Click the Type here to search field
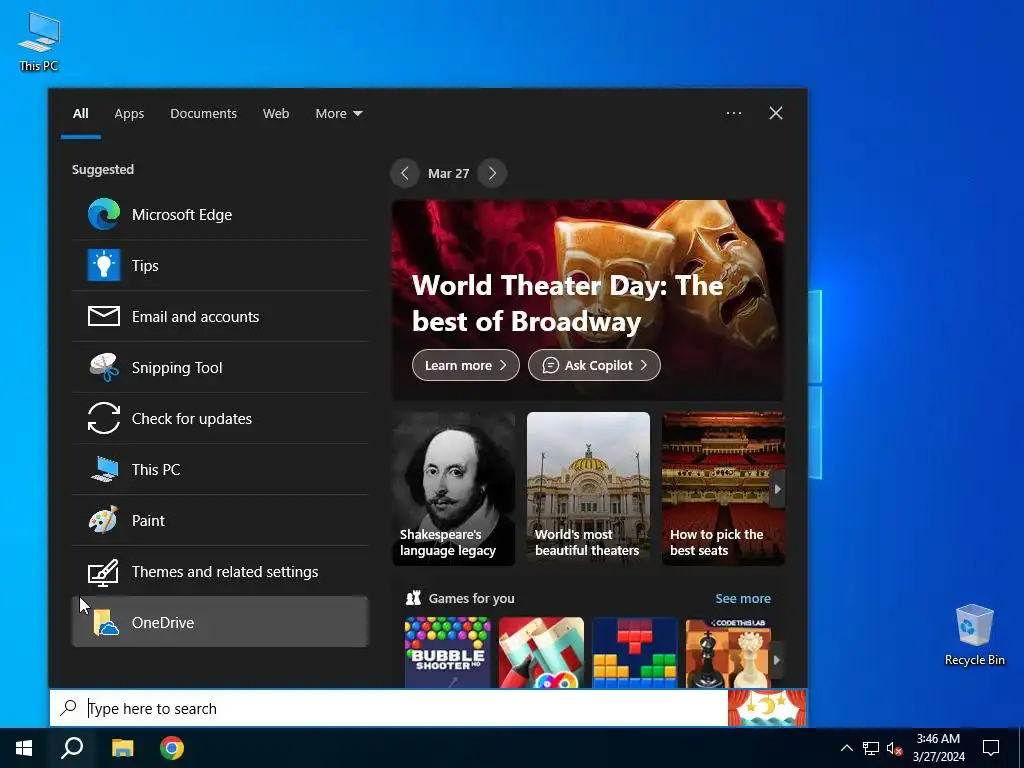 pyautogui.click(x=389, y=708)
